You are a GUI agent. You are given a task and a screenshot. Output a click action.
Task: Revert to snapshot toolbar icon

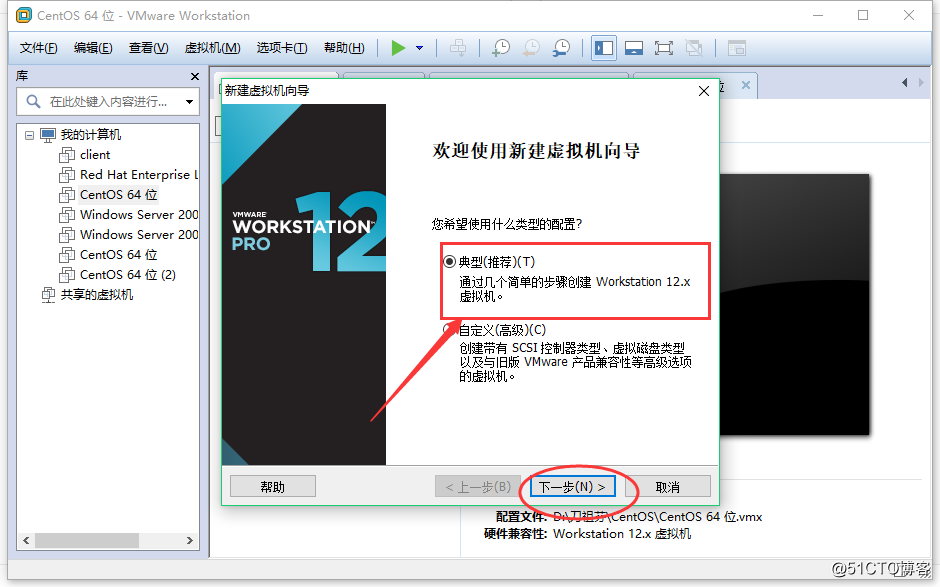[531, 48]
